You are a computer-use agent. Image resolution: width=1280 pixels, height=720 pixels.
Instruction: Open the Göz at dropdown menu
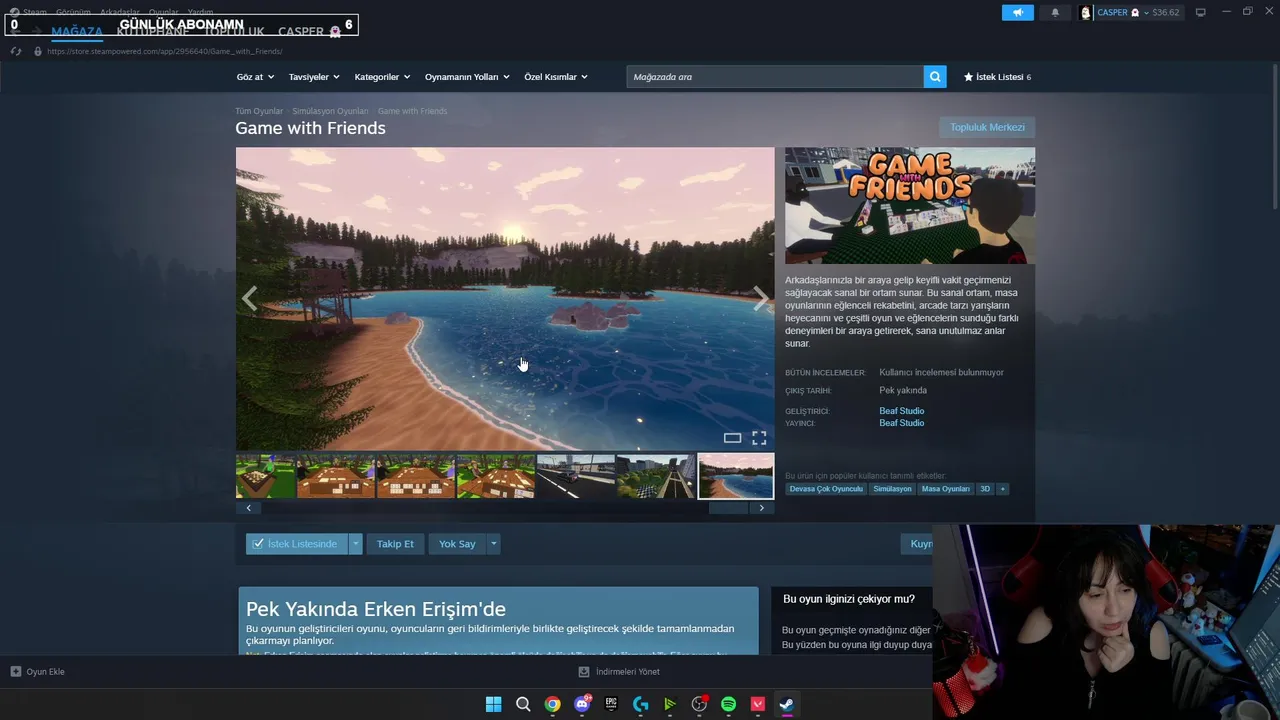click(x=255, y=77)
